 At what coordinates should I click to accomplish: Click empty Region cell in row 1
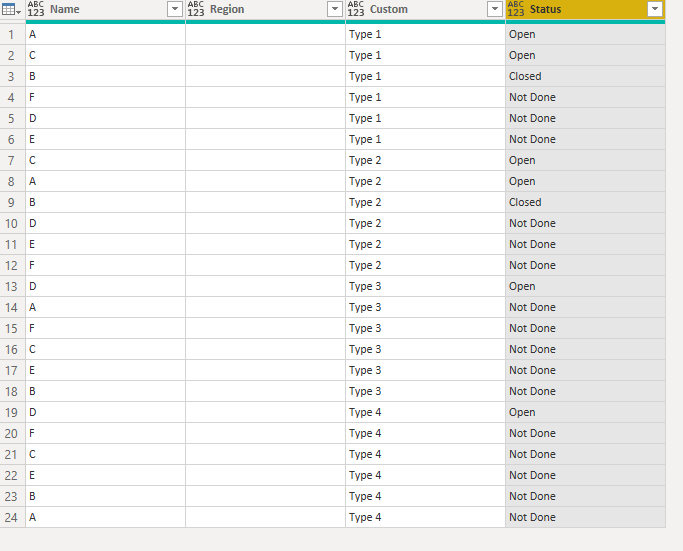coord(265,34)
